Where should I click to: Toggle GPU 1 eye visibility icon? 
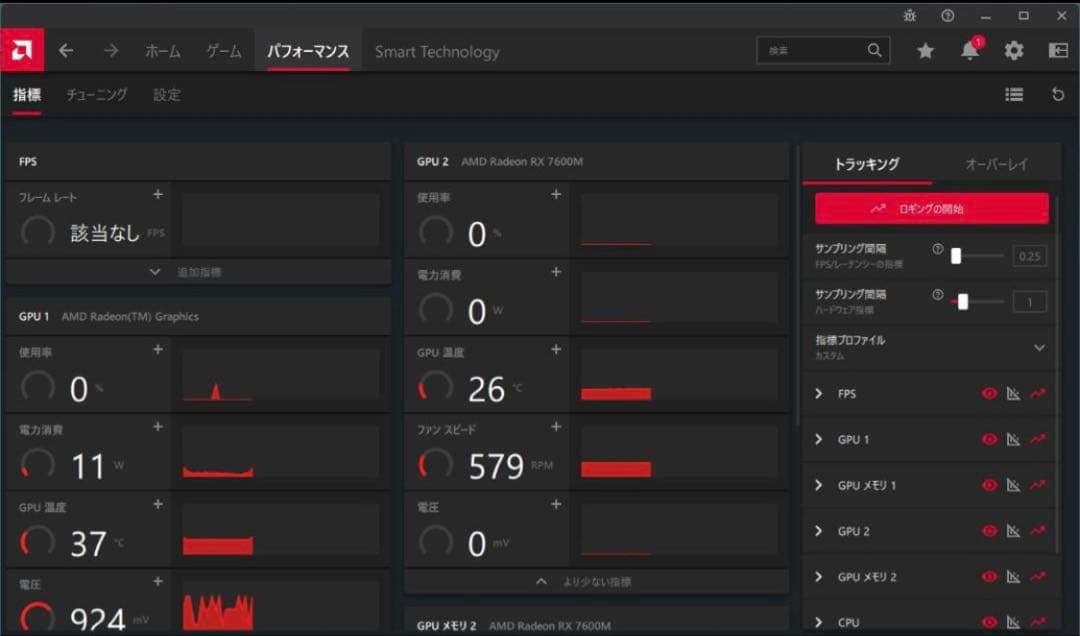click(x=989, y=439)
